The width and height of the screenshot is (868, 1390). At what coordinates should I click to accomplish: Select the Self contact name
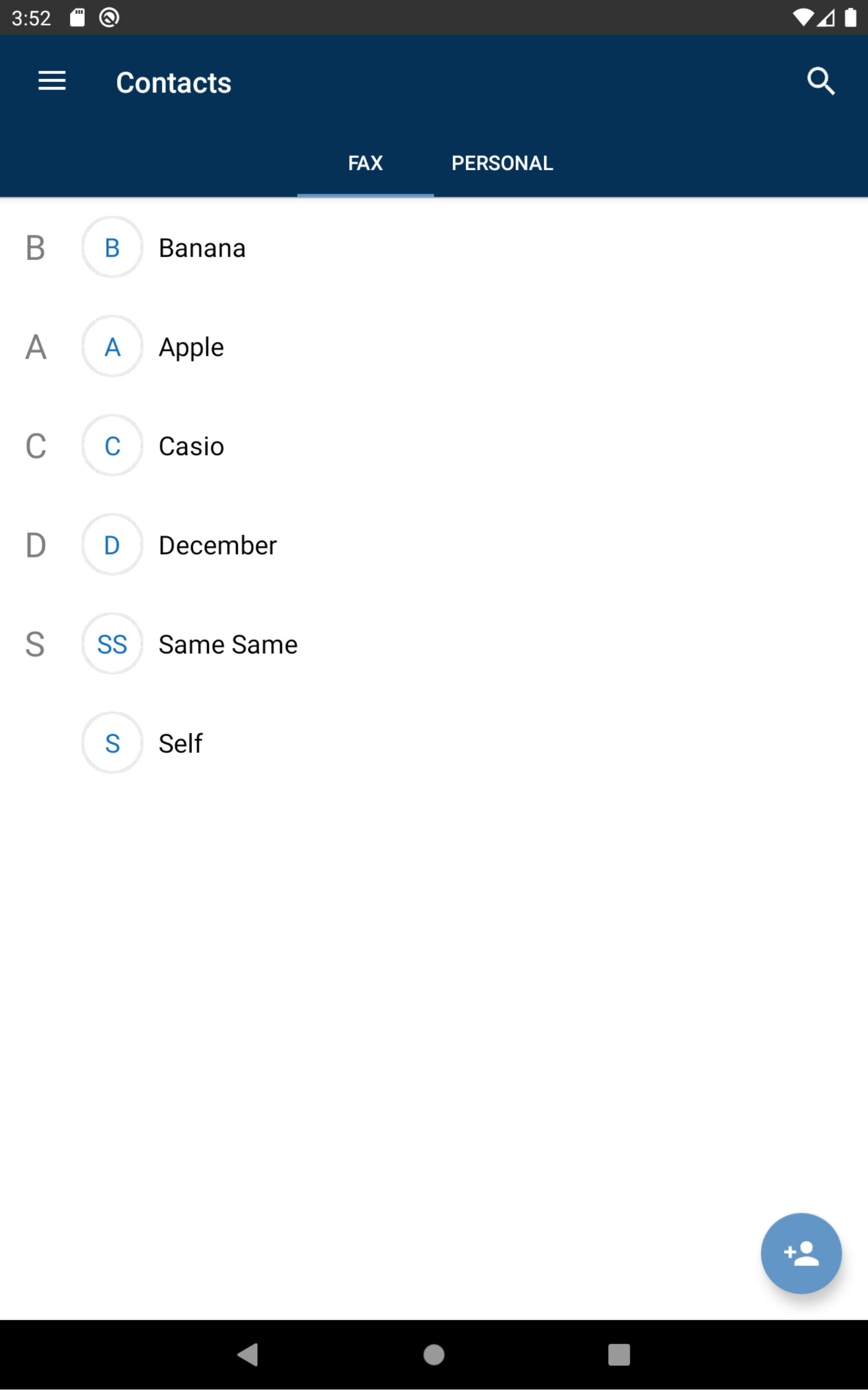[x=180, y=744]
